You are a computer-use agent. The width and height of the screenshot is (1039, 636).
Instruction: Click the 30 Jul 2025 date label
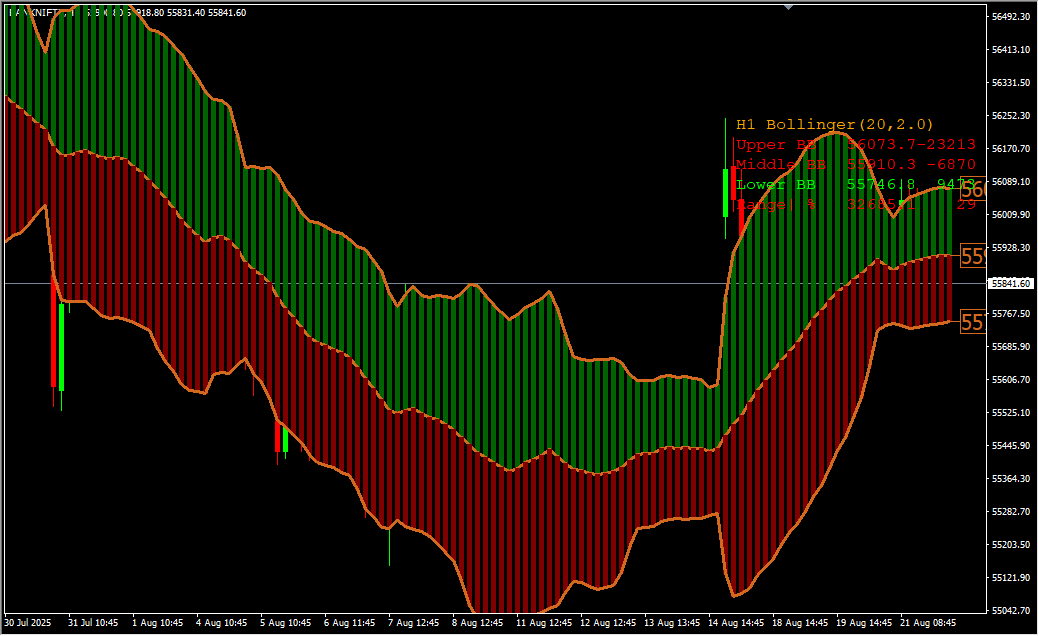tap(28, 622)
